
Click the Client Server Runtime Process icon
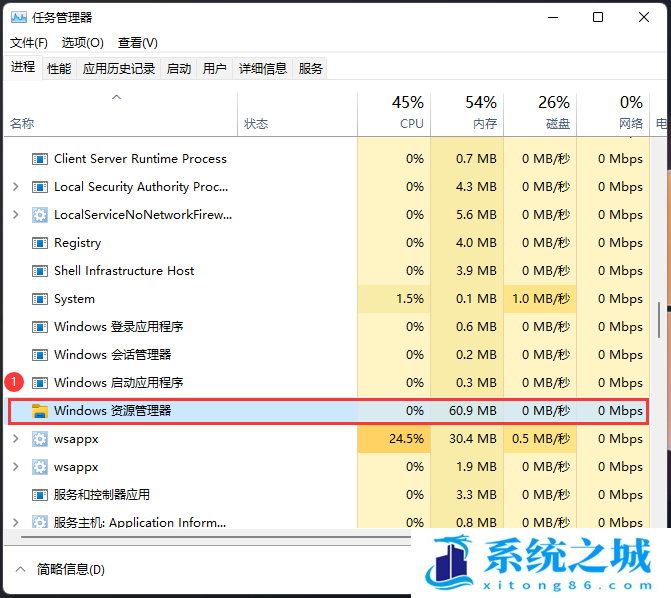(x=40, y=159)
